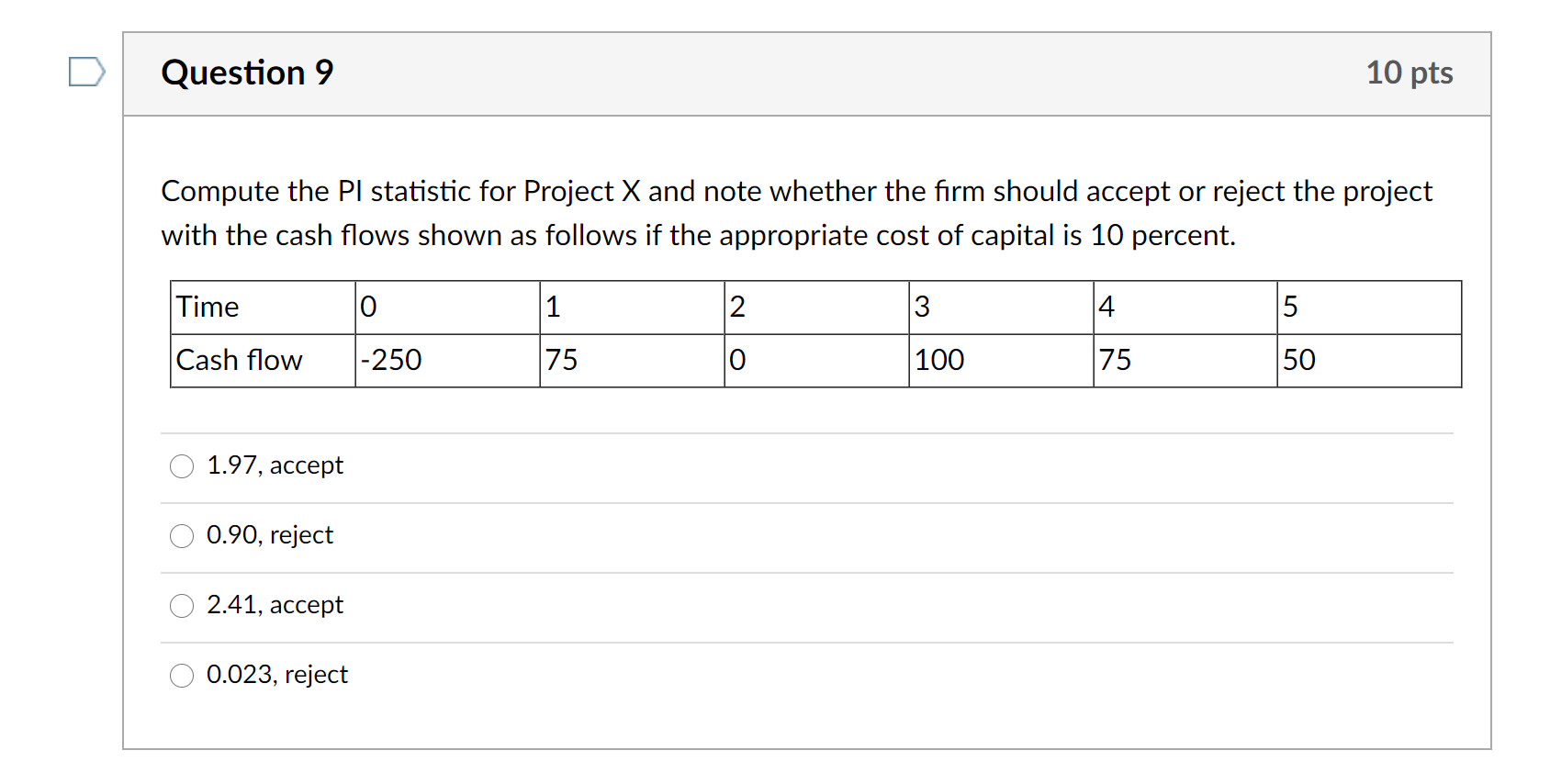Flag Question 9 for review
Viewport: 1550px width, 784px height.
click(85, 73)
